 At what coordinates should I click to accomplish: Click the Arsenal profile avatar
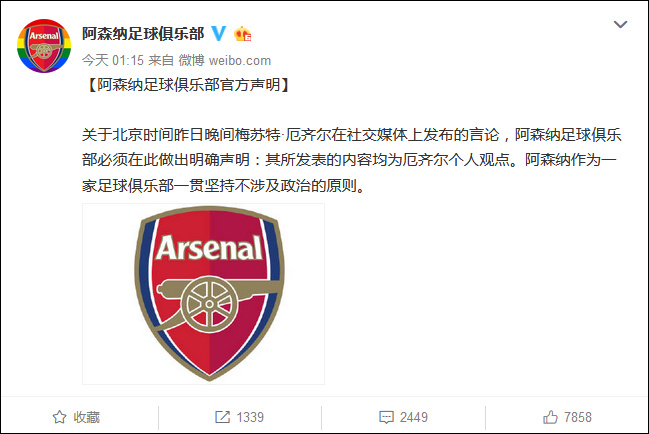coord(45,45)
